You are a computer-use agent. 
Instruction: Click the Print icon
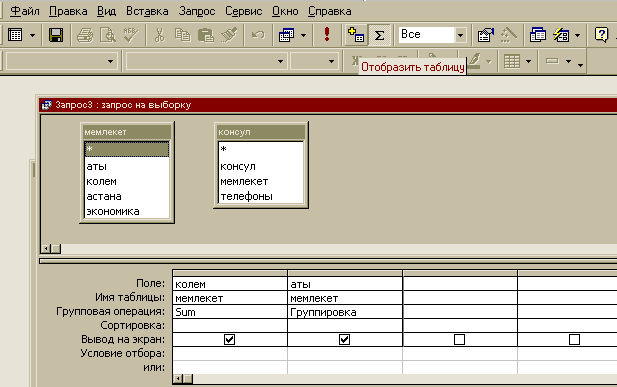[x=85, y=35]
